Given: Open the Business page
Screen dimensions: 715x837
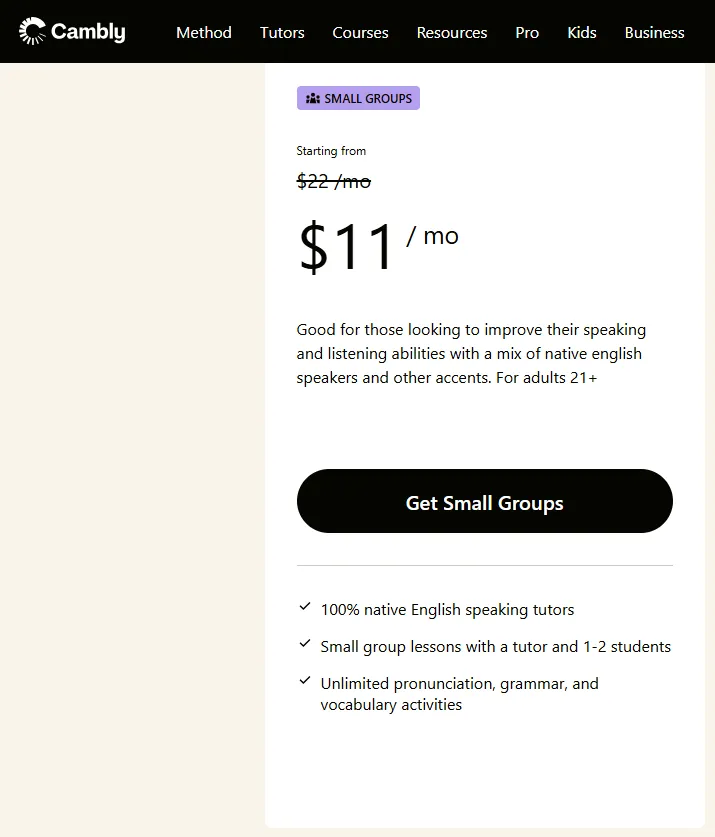Looking at the screenshot, I should (x=654, y=32).
